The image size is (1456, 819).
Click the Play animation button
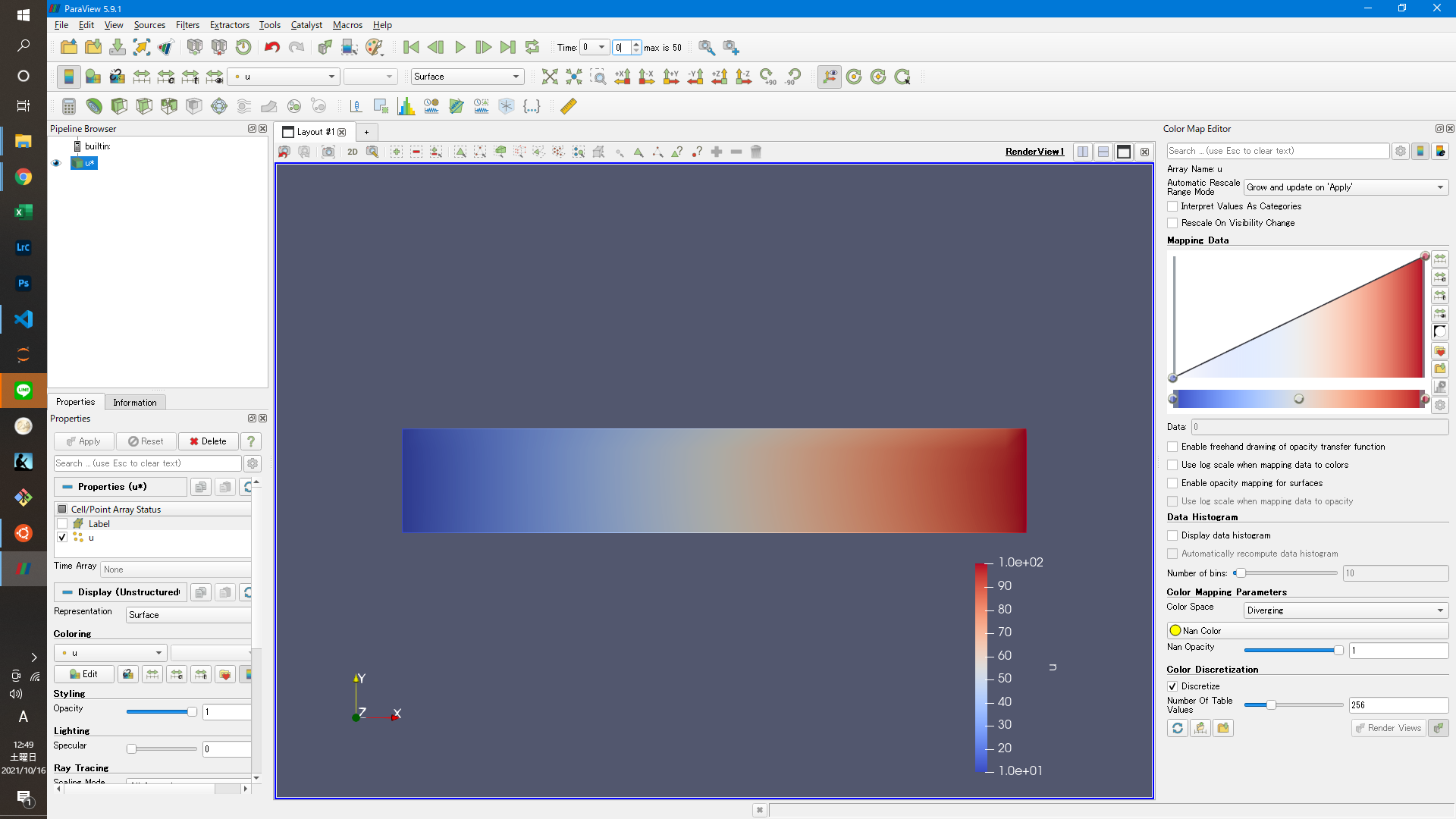tap(460, 47)
